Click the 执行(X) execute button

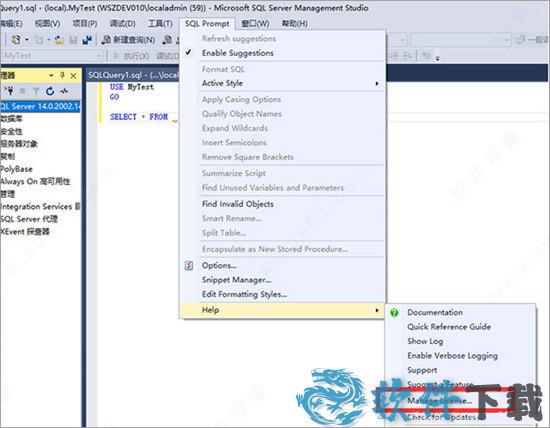click(132, 56)
